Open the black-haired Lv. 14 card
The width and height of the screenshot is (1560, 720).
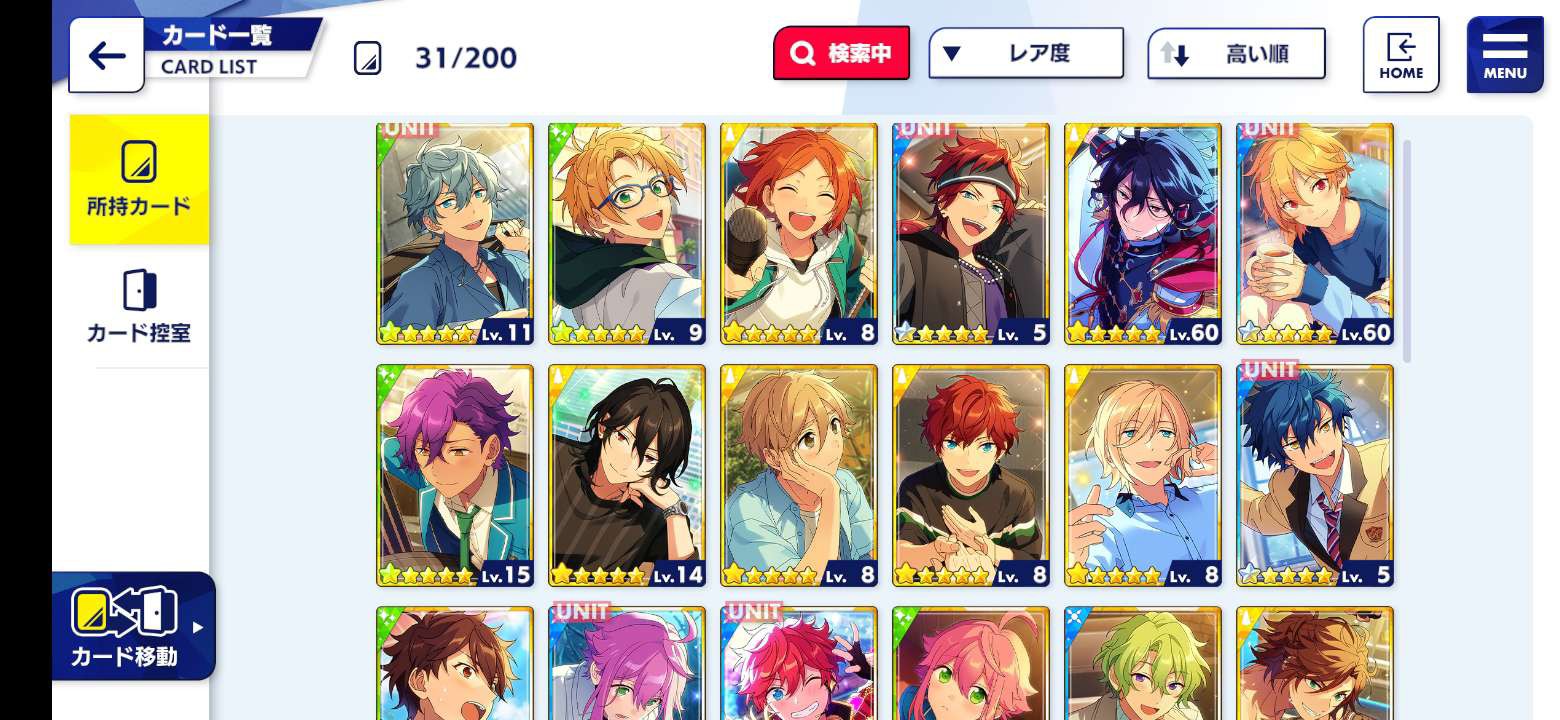(x=627, y=476)
